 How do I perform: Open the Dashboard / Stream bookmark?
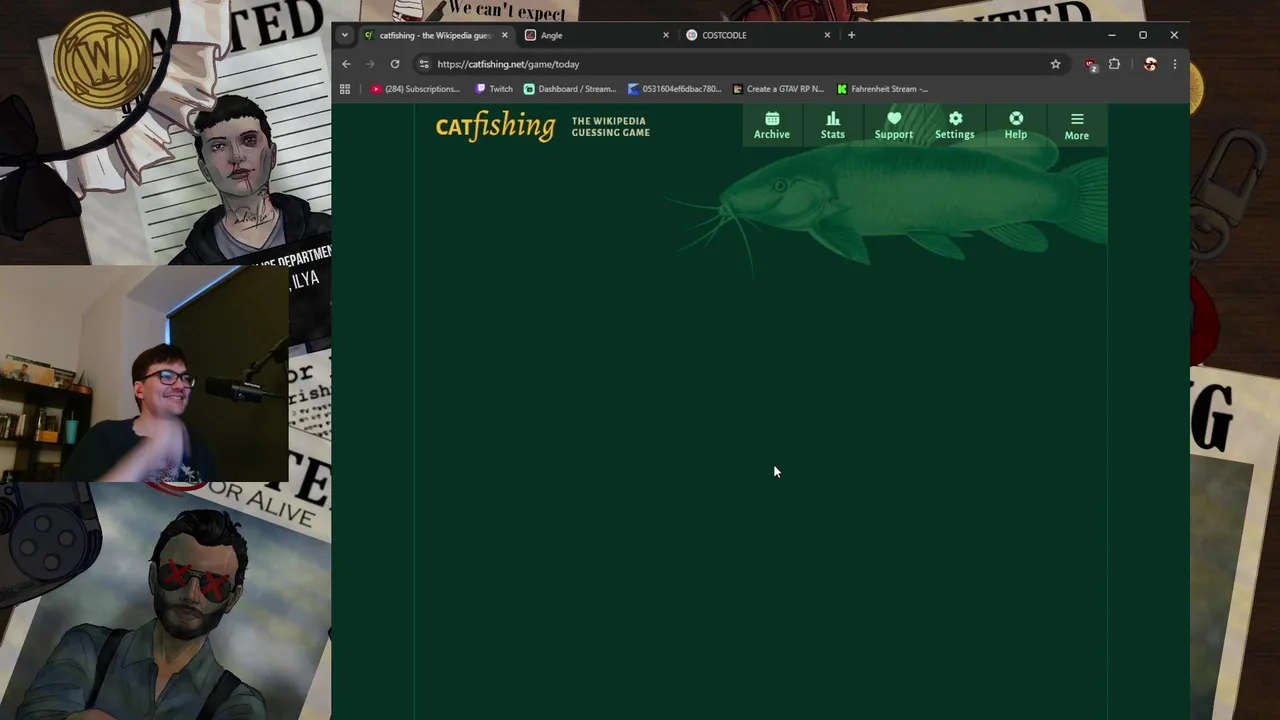pyautogui.click(x=570, y=89)
